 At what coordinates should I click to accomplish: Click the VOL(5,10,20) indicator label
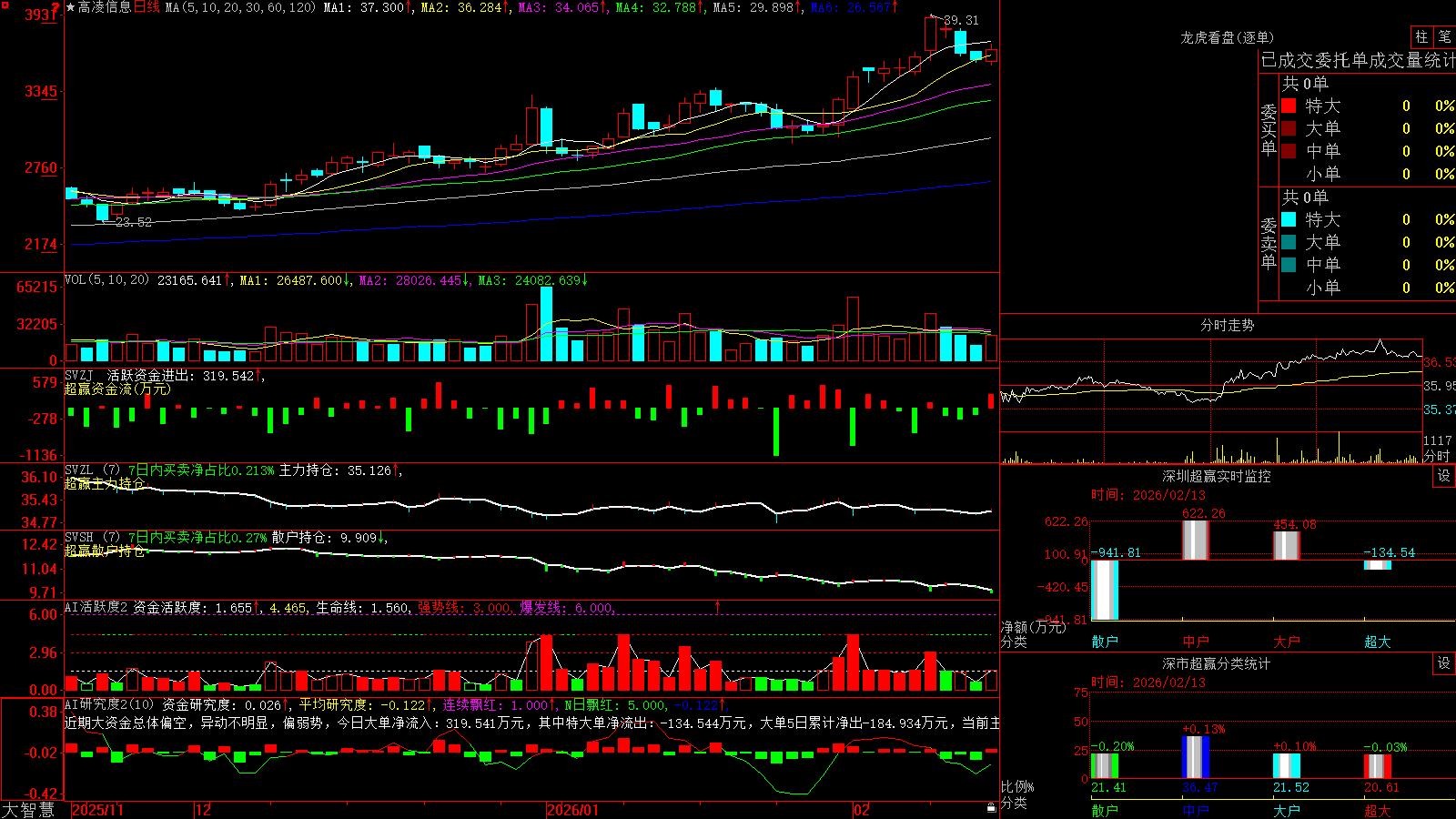106,280
